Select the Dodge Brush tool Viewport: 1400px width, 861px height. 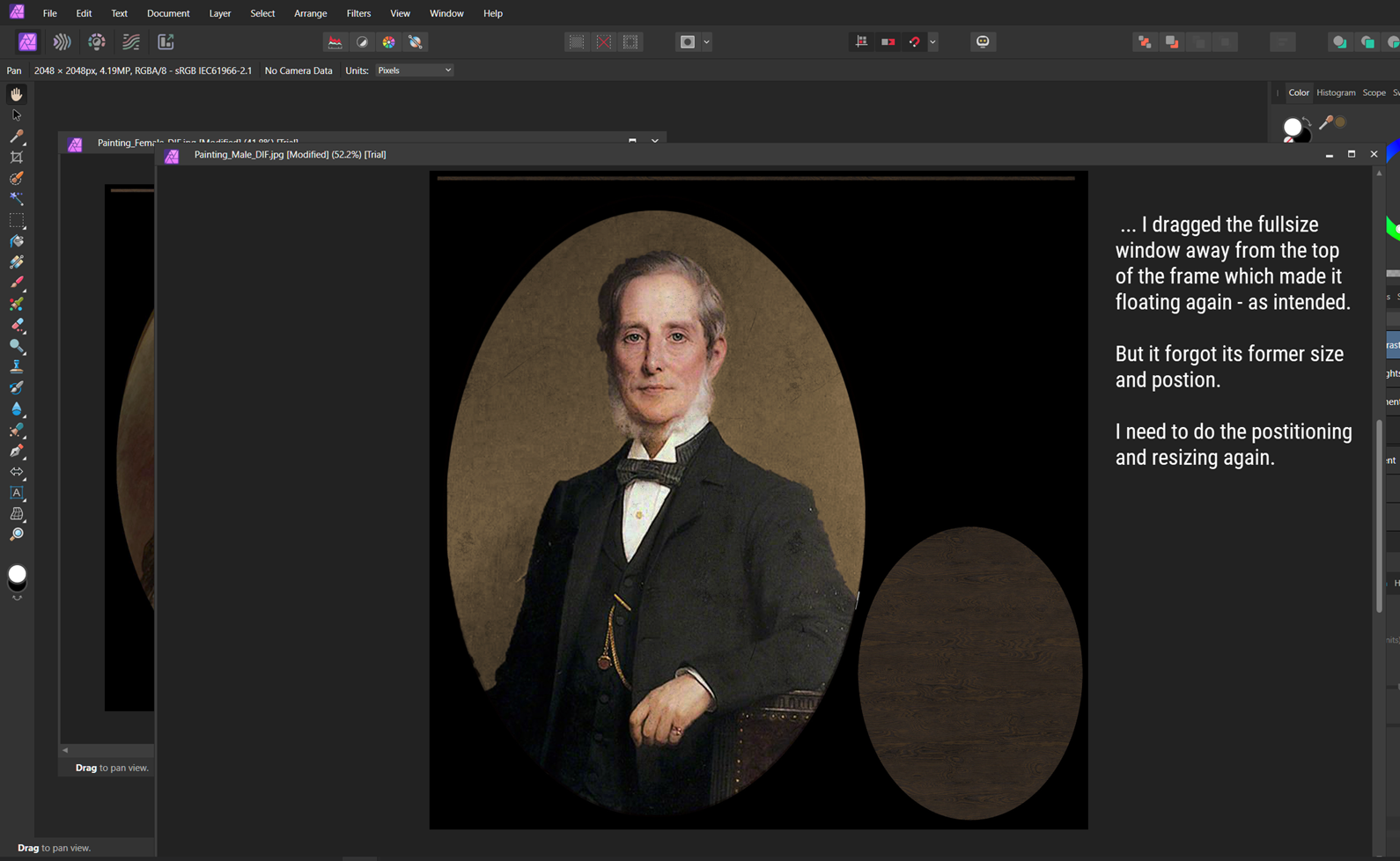16,346
